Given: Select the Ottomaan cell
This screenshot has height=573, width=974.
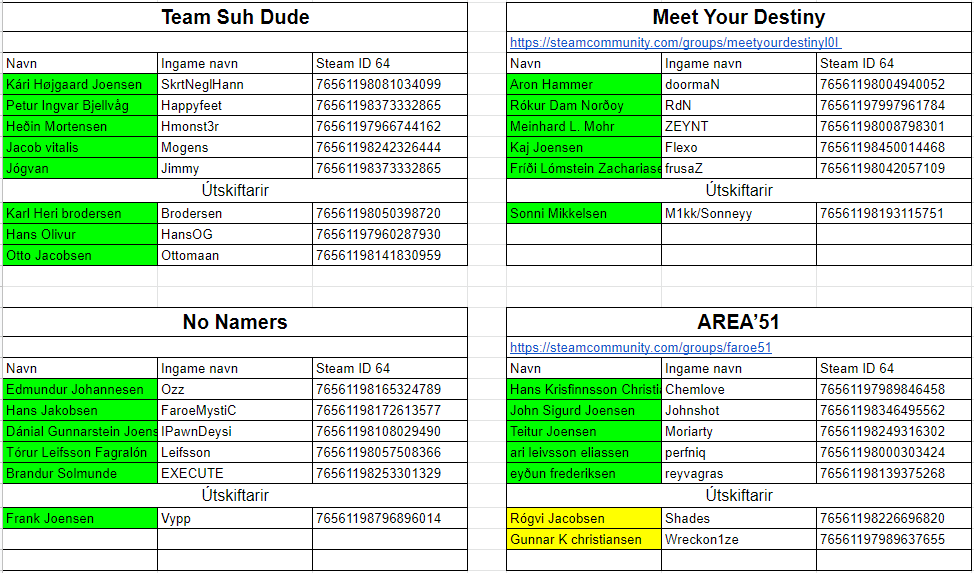Looking at the screenshot, I should [235, 255].
